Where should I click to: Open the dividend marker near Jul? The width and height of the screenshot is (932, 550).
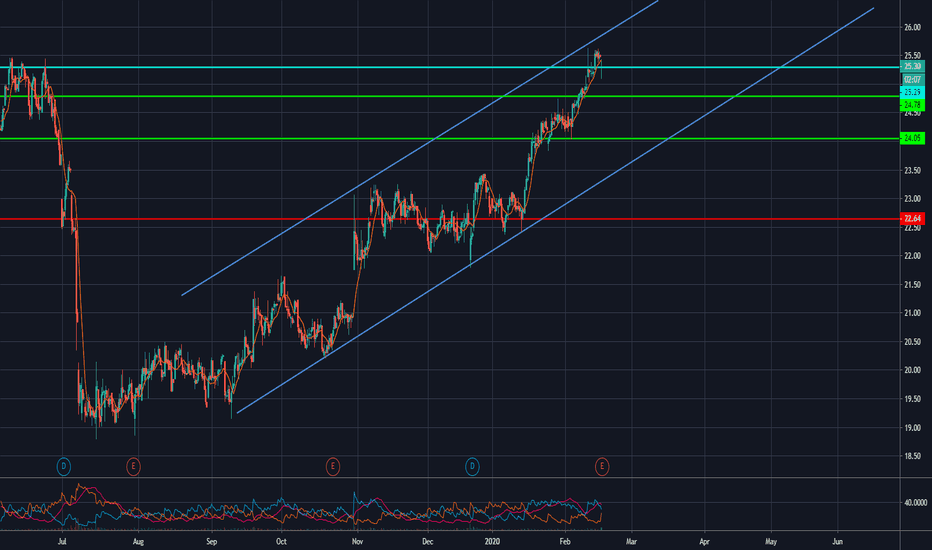click(x=64, y=467)
